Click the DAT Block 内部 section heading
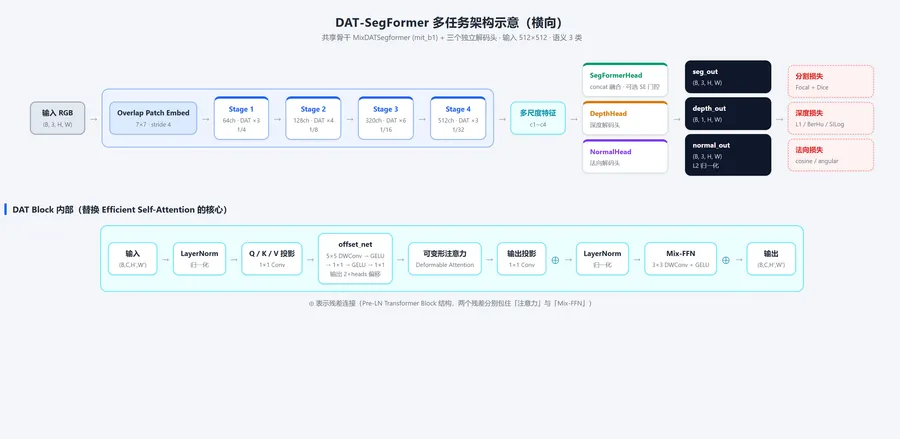Viewport: 900px width, 439px height. click(119, 210)
